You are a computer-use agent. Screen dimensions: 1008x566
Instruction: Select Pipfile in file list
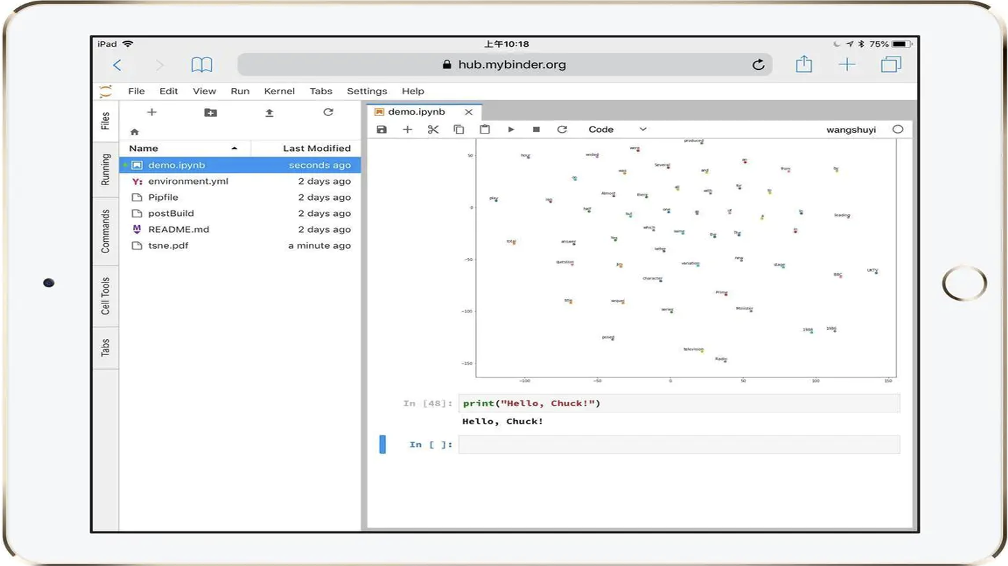point(240,197)
